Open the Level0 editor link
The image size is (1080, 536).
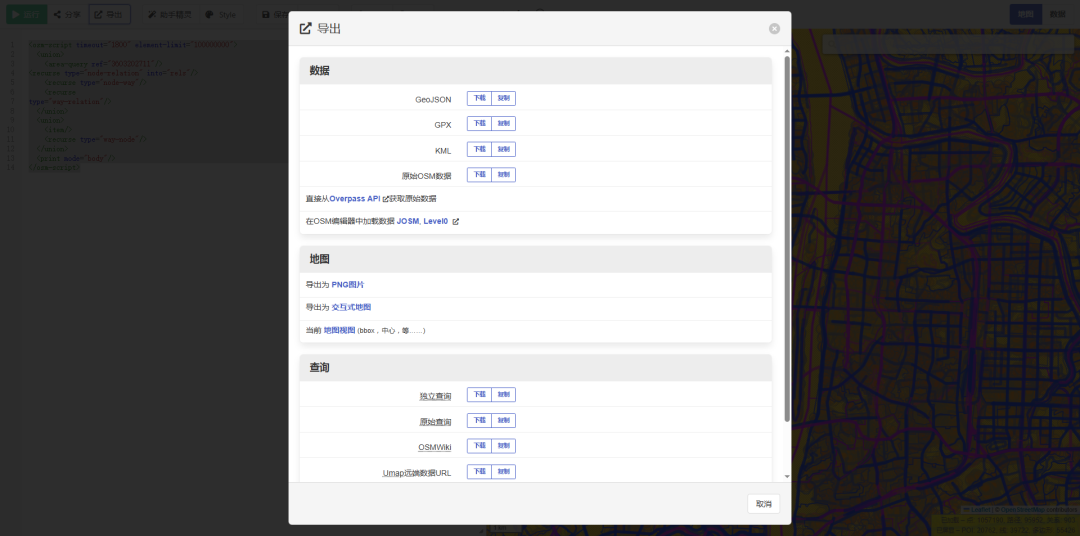tap(435, 221)
